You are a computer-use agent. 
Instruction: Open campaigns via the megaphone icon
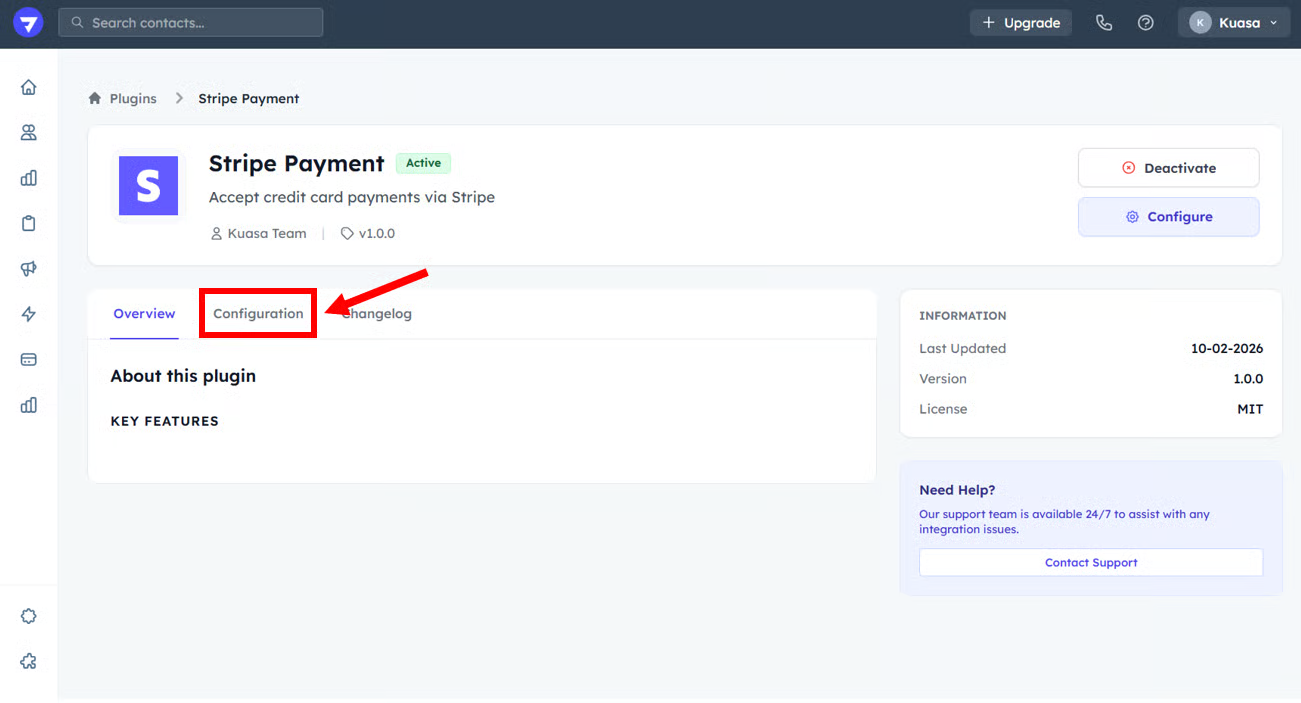click(x=29, y=268)
